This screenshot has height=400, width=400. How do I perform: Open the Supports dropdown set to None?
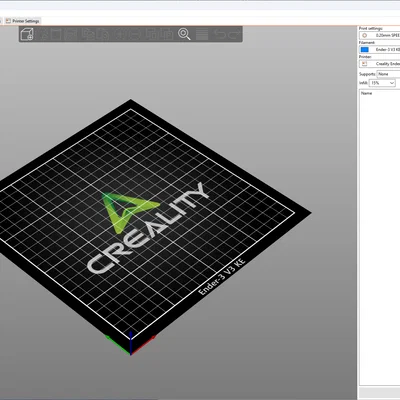(x=388, y=74)
